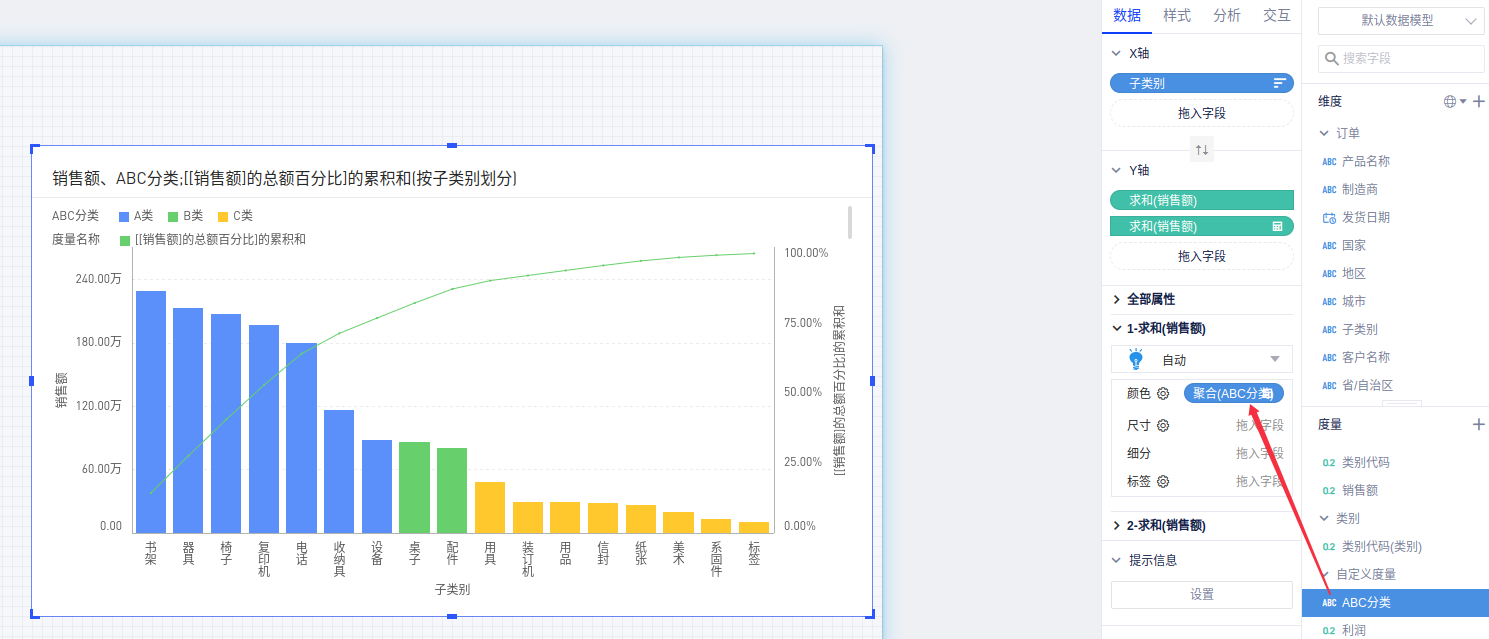Click sort icon on 子类别 field pill
This screenshot has width=1489, height=639.
point(1279,84)
